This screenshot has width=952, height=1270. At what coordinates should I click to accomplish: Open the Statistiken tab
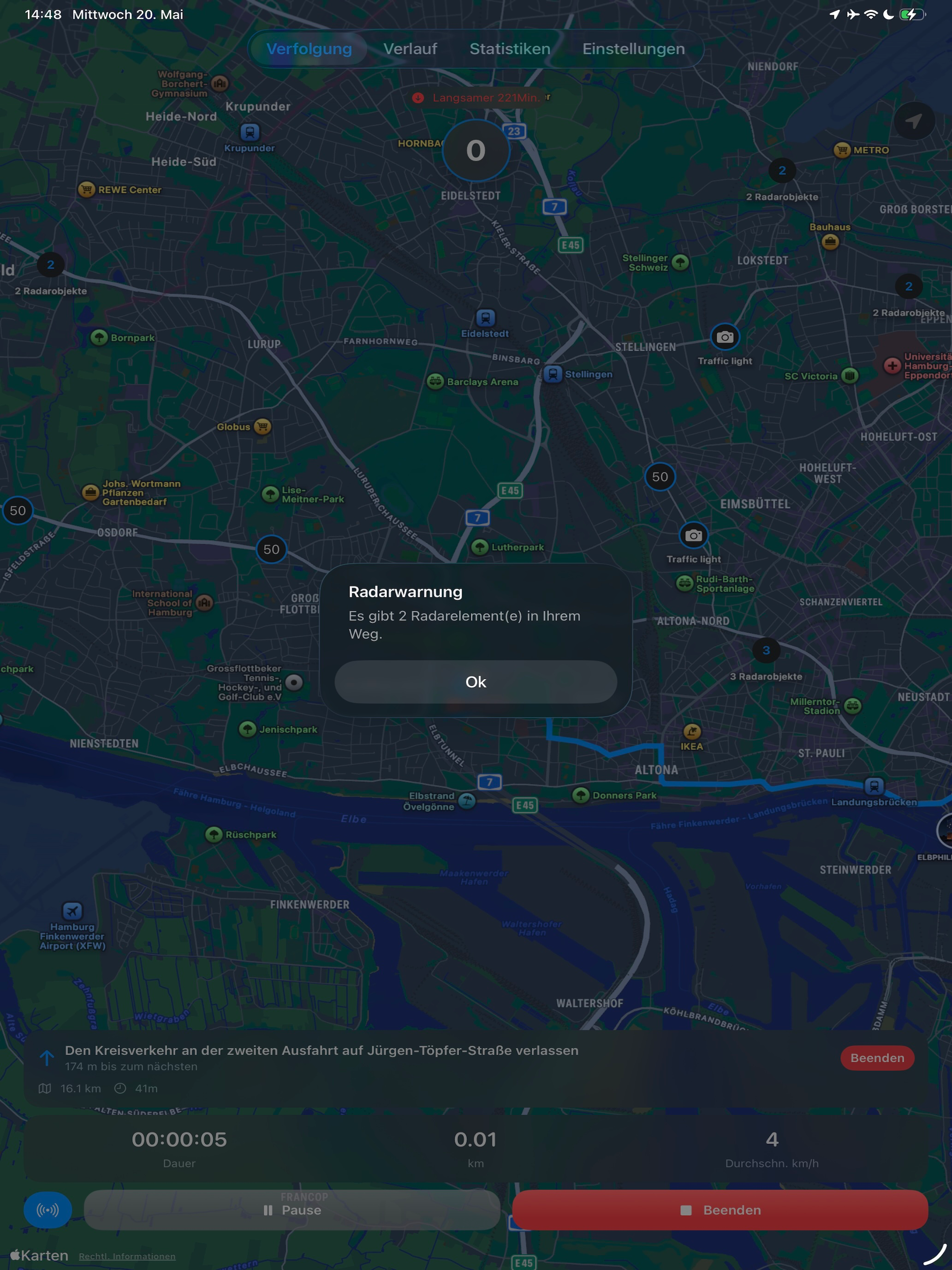(x=510, y=49)
